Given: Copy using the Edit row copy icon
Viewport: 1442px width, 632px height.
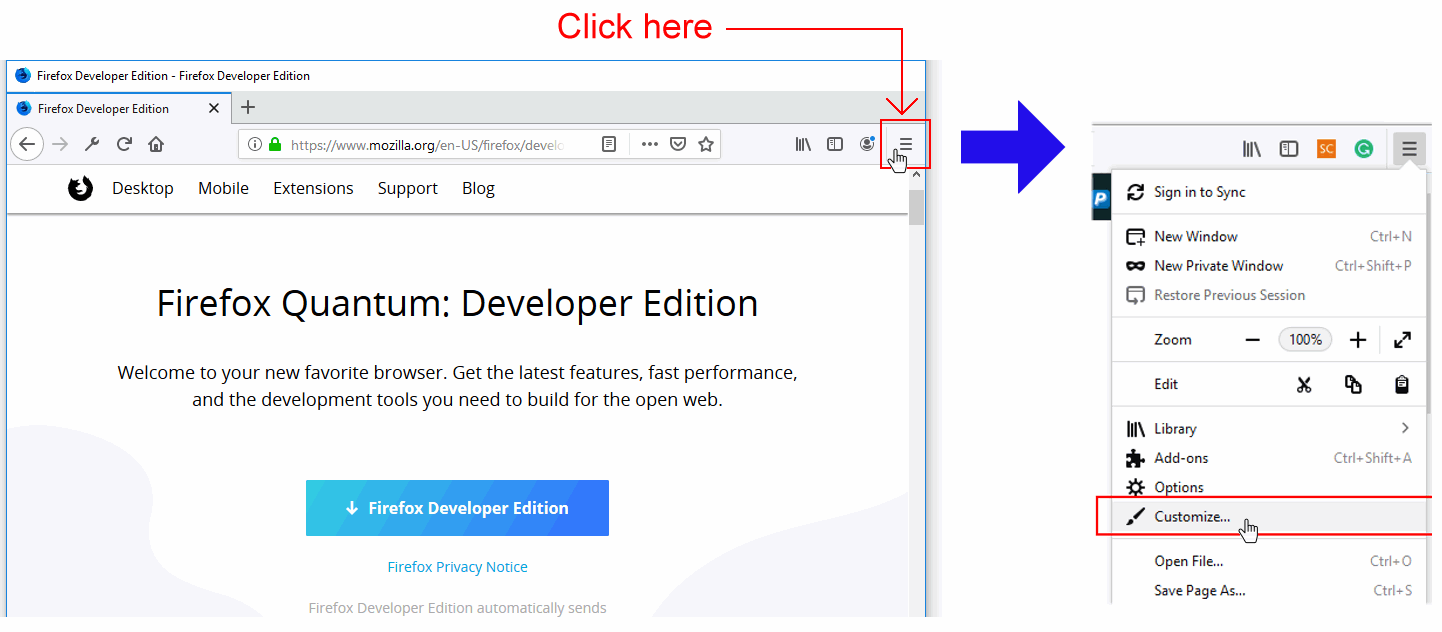Looking at the screenshot, I should [1353, 384].
